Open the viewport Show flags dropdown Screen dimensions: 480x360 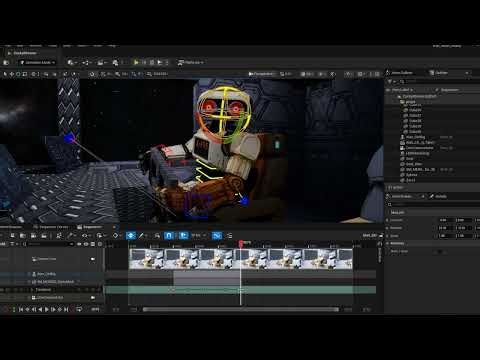(307, 74)
